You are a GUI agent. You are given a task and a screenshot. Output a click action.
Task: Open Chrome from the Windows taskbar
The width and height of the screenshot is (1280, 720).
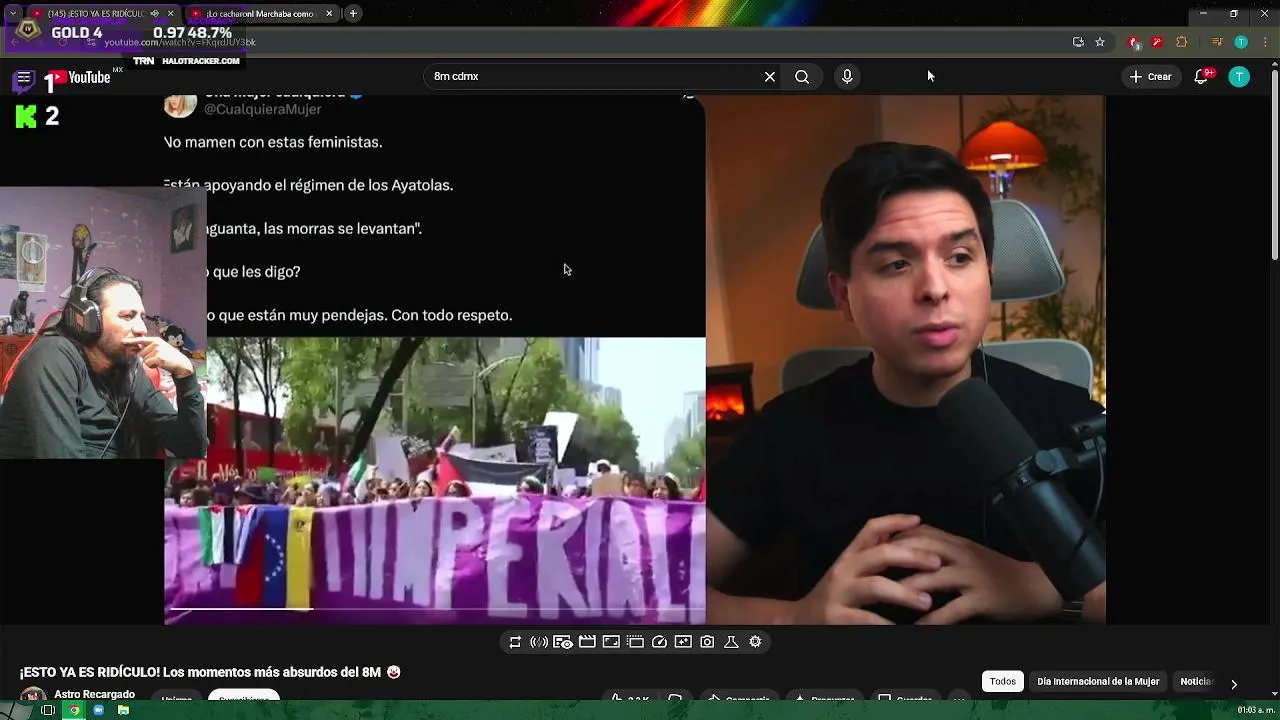(x=73, y=710)
